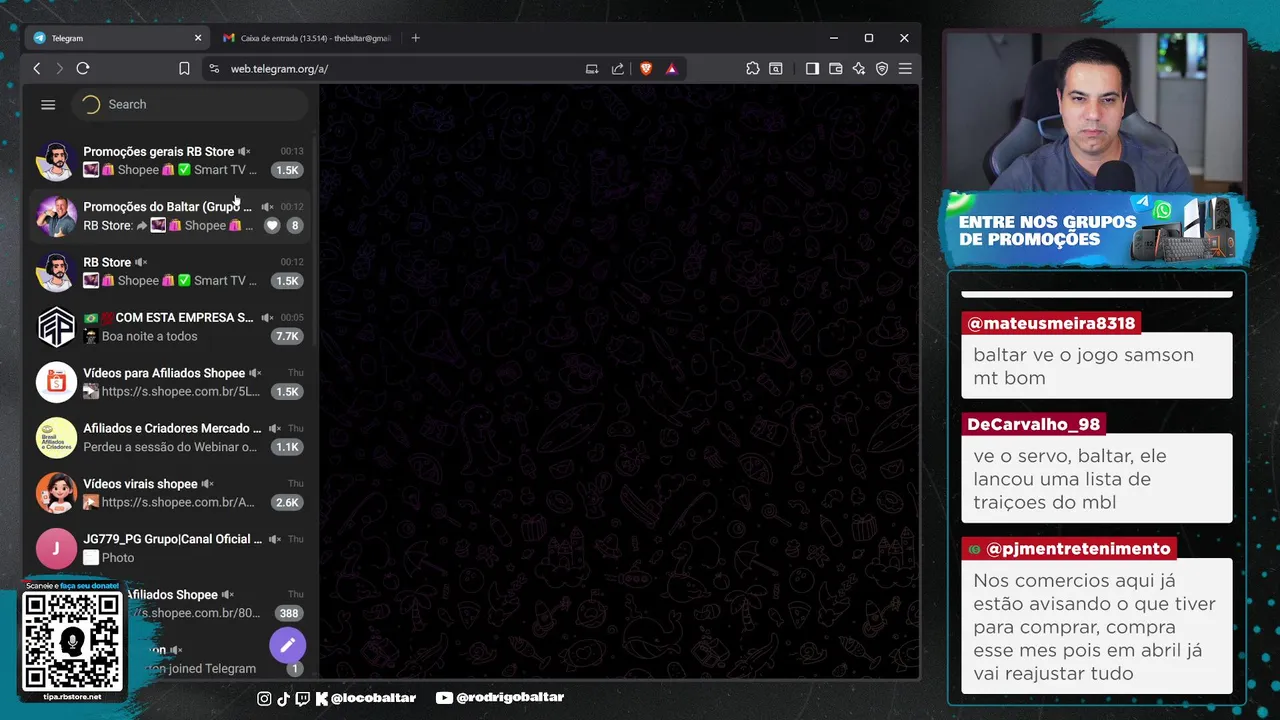This screenshot has height=720, width=1280.
Task: Open Telegram's hamburger main menu
Action: pos(48,104)
